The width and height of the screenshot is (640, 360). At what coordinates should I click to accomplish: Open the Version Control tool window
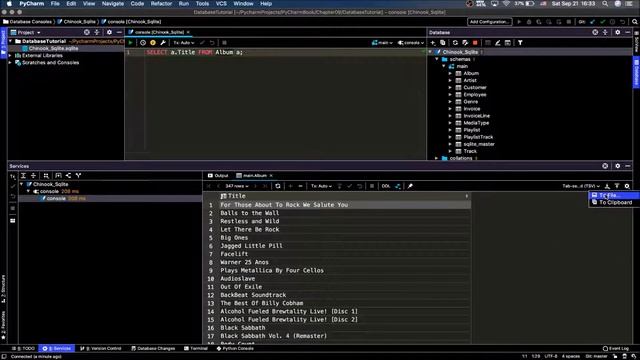click(101, 349)
